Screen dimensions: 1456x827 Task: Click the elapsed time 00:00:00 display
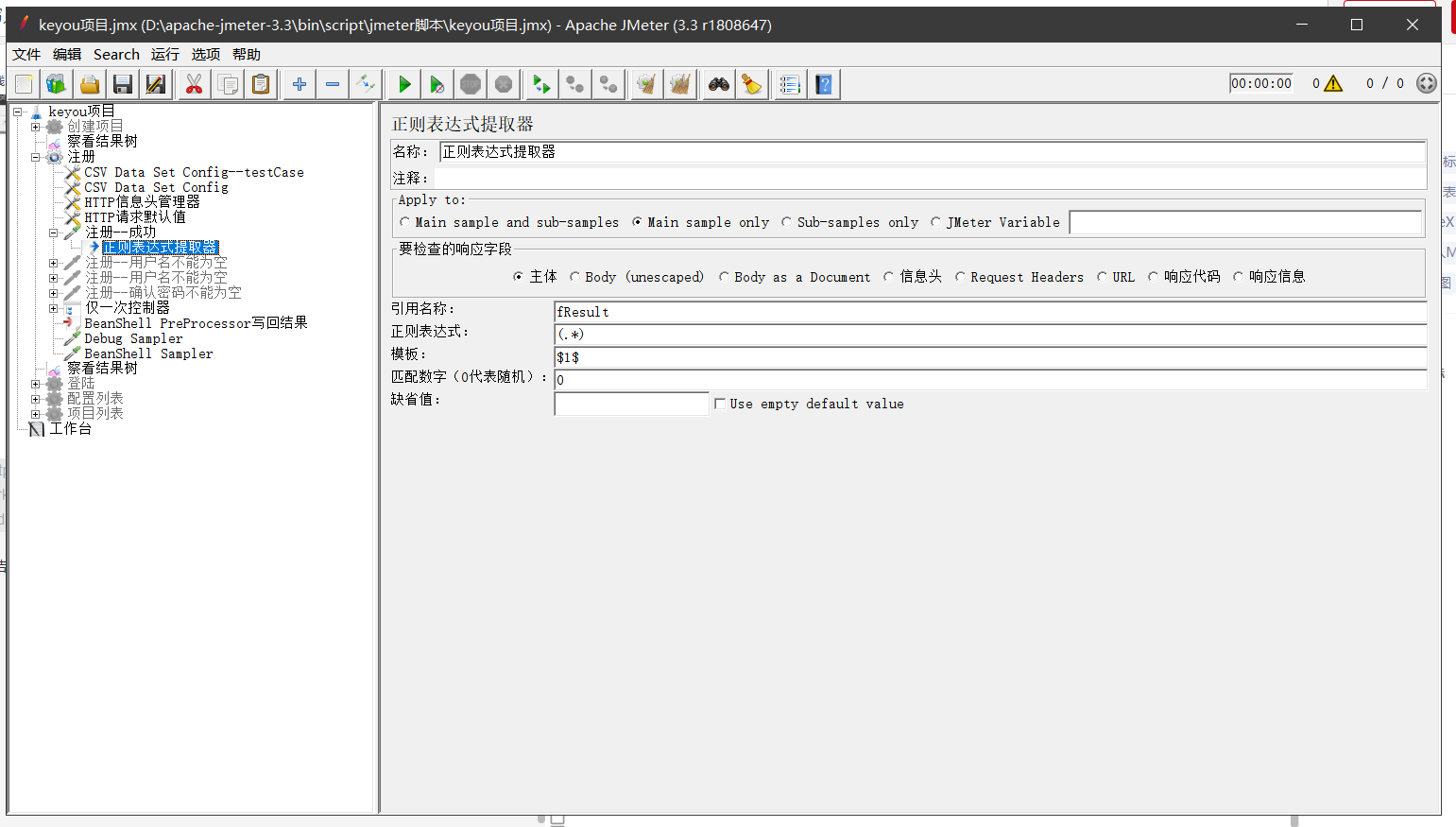click(x=1261, y=83)
